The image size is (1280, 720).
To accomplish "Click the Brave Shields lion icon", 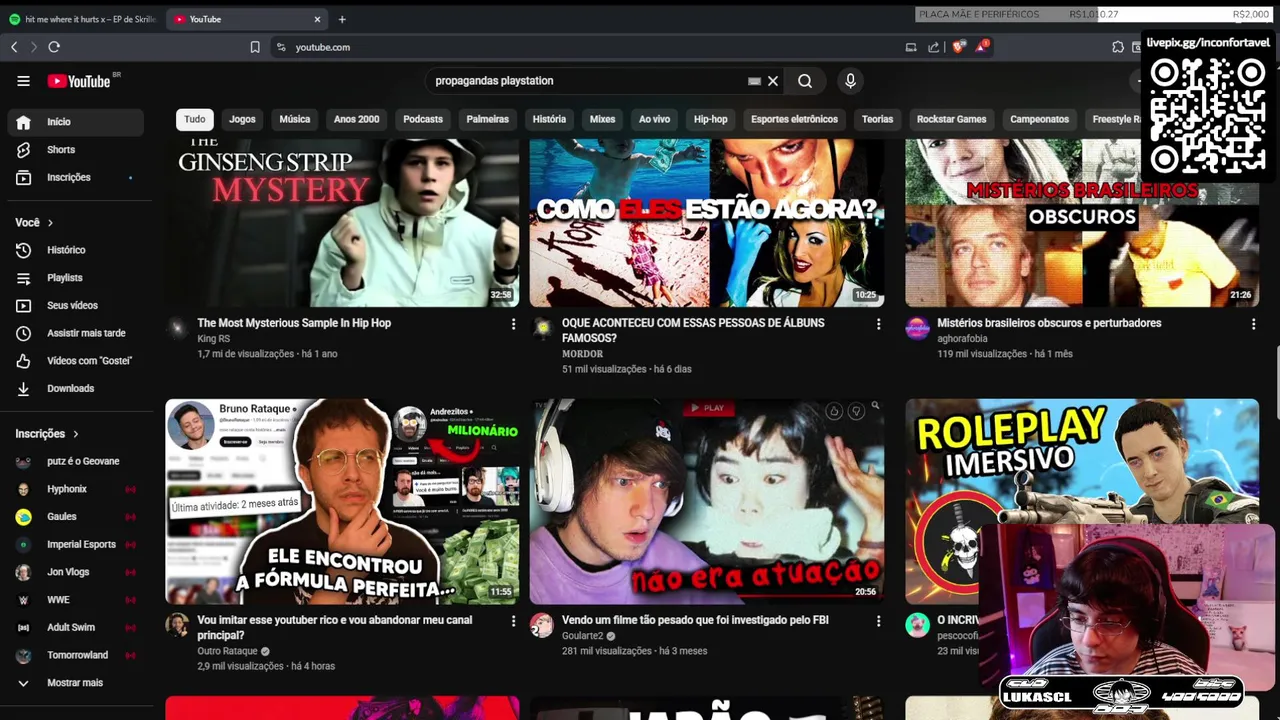I will click(959, 47).
